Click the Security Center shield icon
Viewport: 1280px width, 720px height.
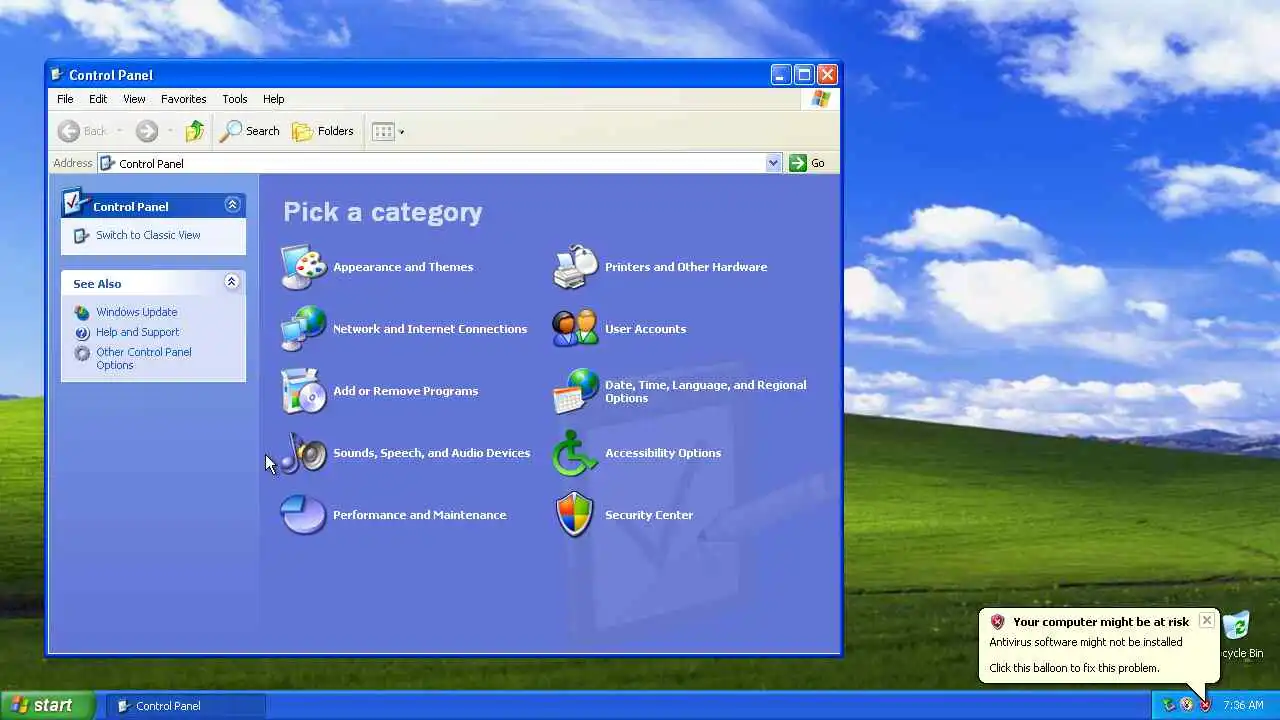(x=575, y=515)
